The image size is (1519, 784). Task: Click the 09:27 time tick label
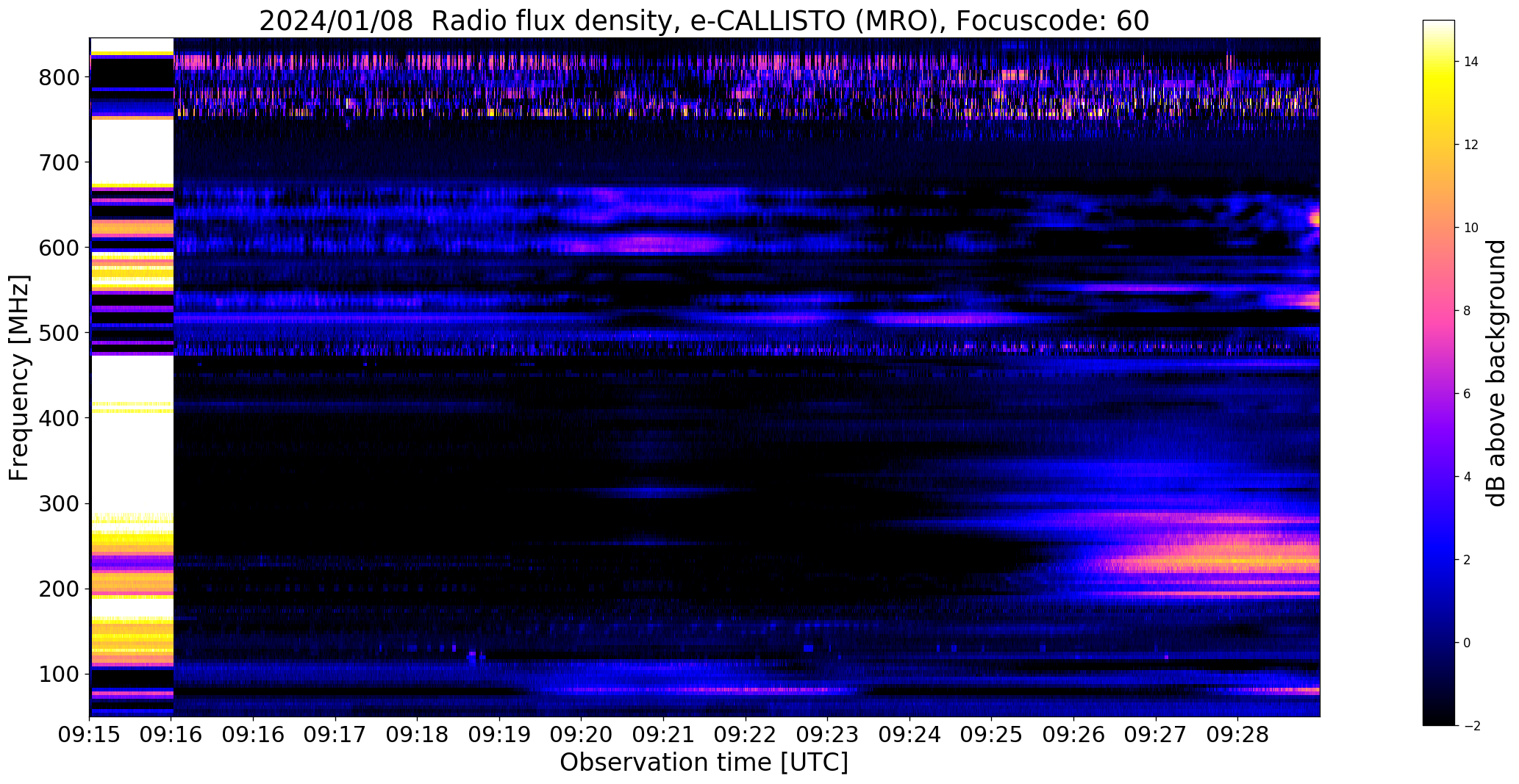pyautogui.click(x=1155, y=734)
